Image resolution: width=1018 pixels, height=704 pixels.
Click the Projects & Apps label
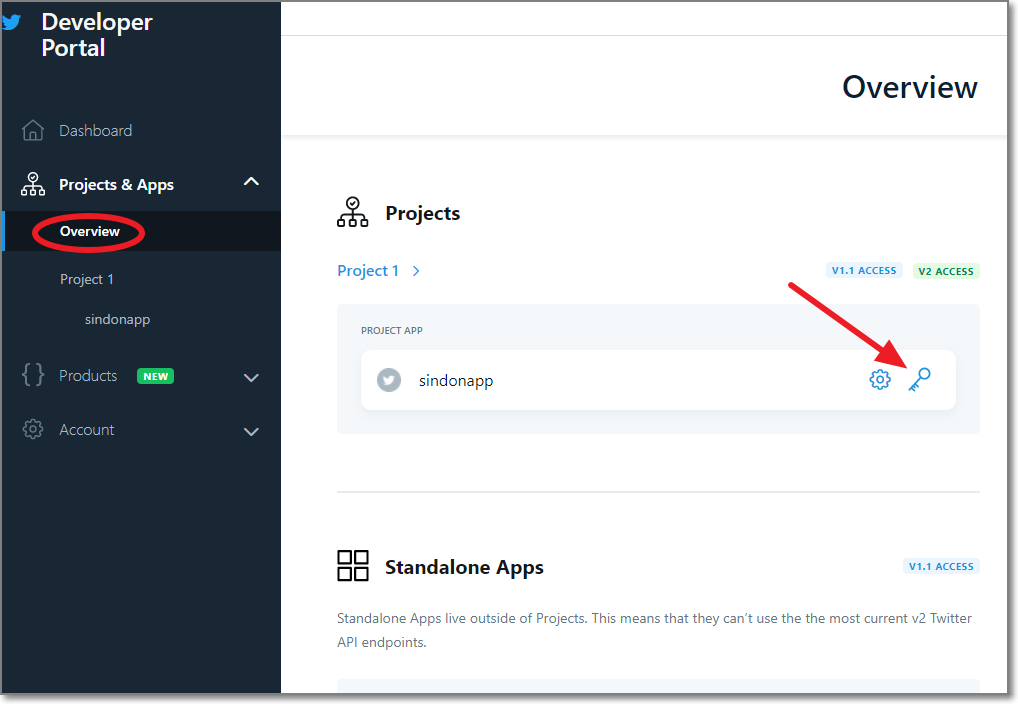pos(116,185)
